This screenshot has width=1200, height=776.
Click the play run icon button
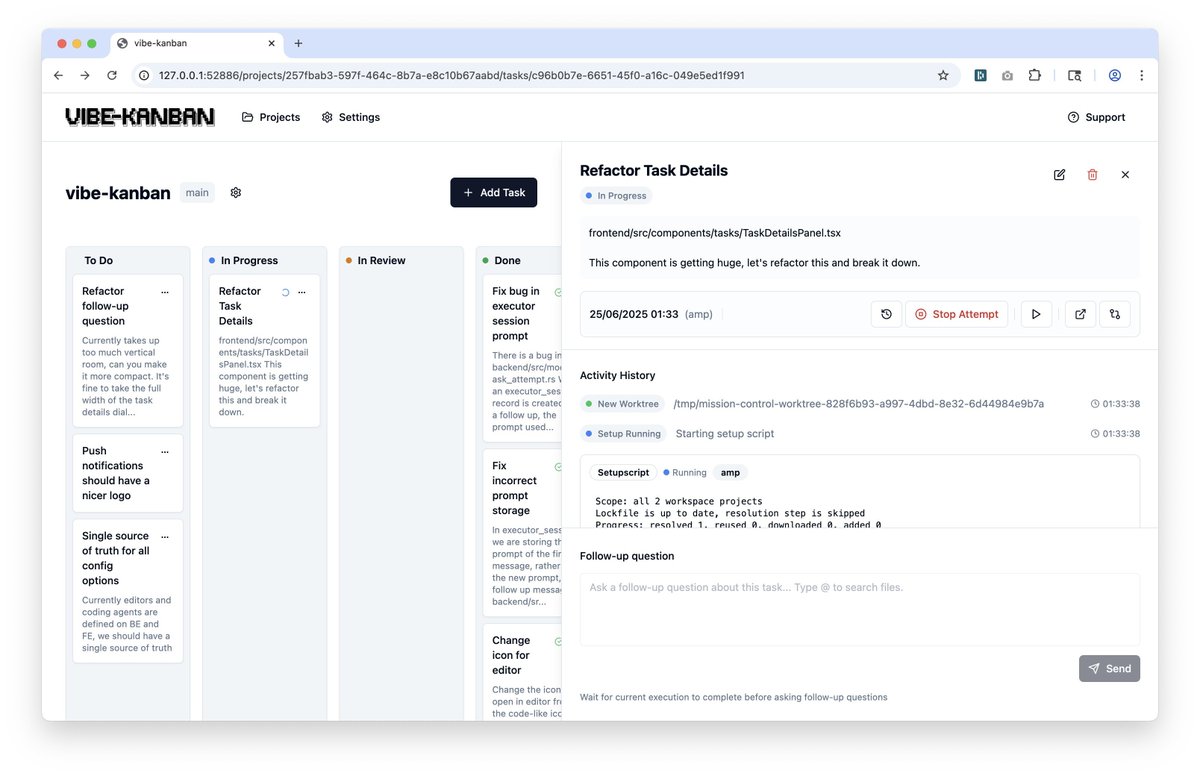(x=1036, y=314)
